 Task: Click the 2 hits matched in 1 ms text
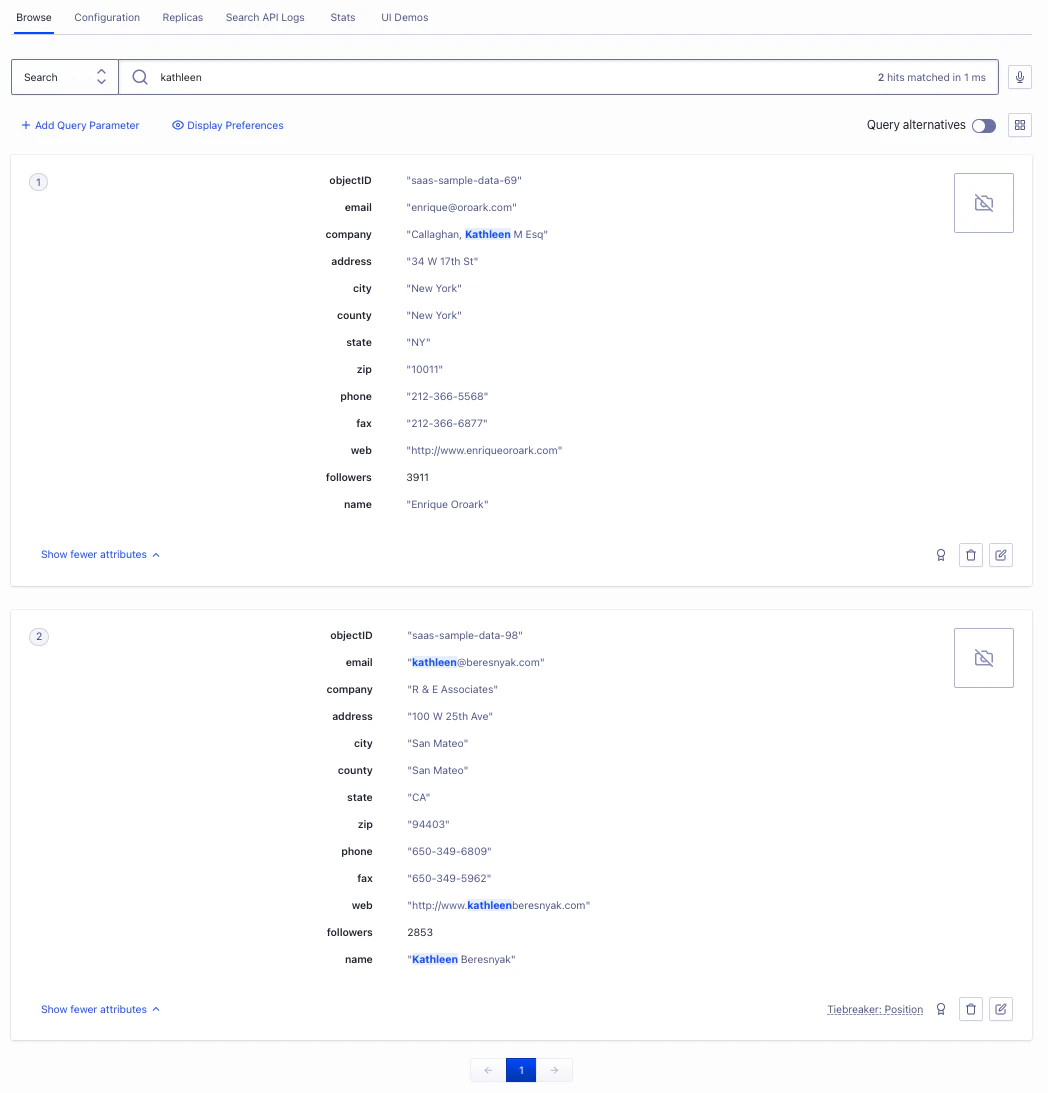pos(932,77)
